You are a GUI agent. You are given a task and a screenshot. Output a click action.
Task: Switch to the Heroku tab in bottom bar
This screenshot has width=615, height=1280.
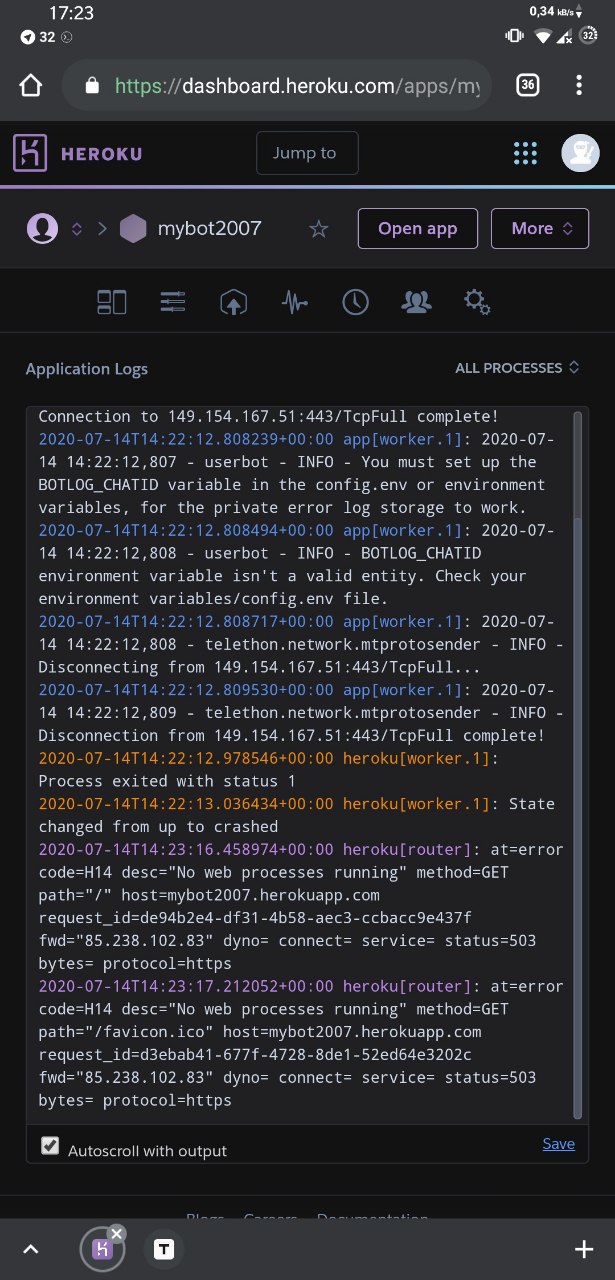(x=101, y=1249)
